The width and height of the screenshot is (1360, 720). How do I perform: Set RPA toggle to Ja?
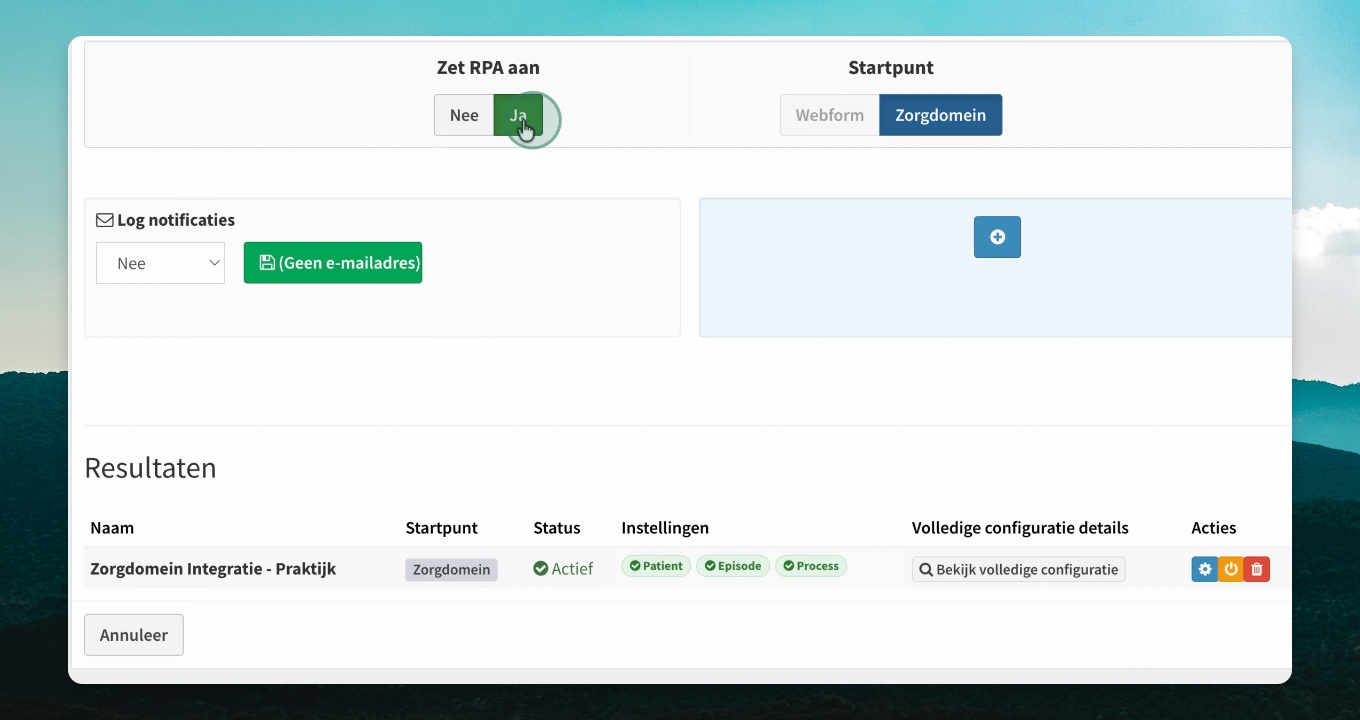[518, 115]
